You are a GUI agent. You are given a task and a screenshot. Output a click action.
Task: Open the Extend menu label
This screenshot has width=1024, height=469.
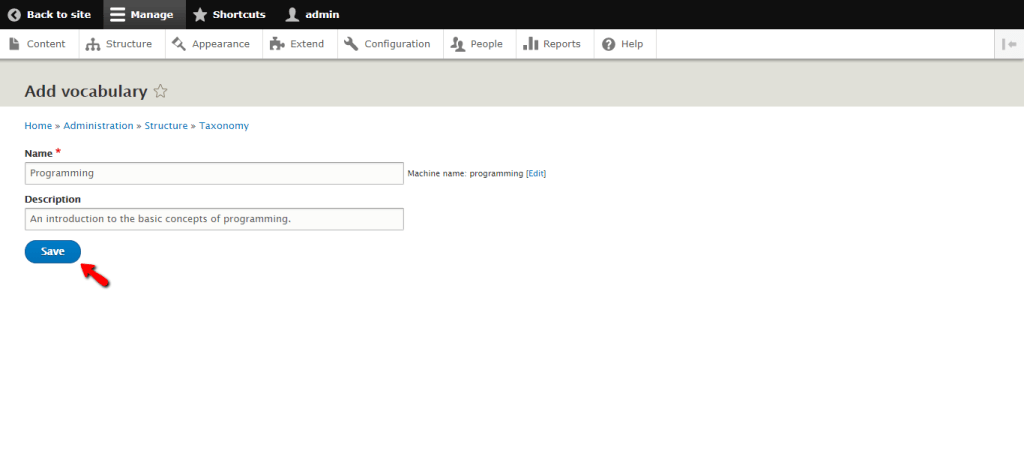(x=307, y=44)
